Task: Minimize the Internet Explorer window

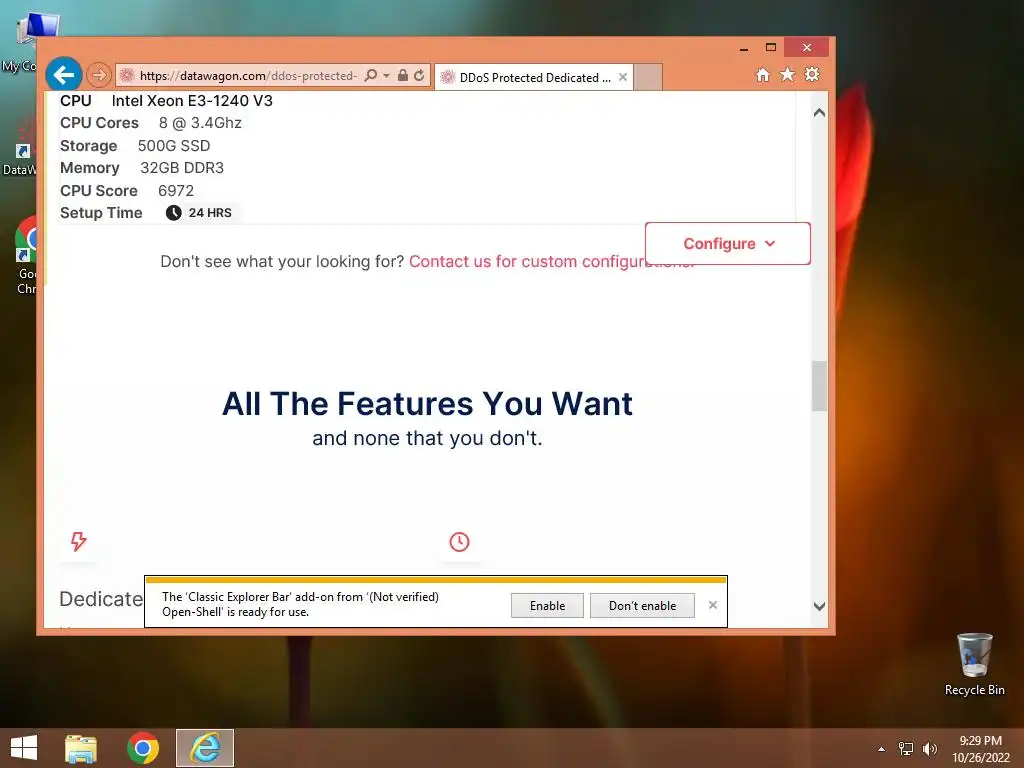Action: pos(743,48)
